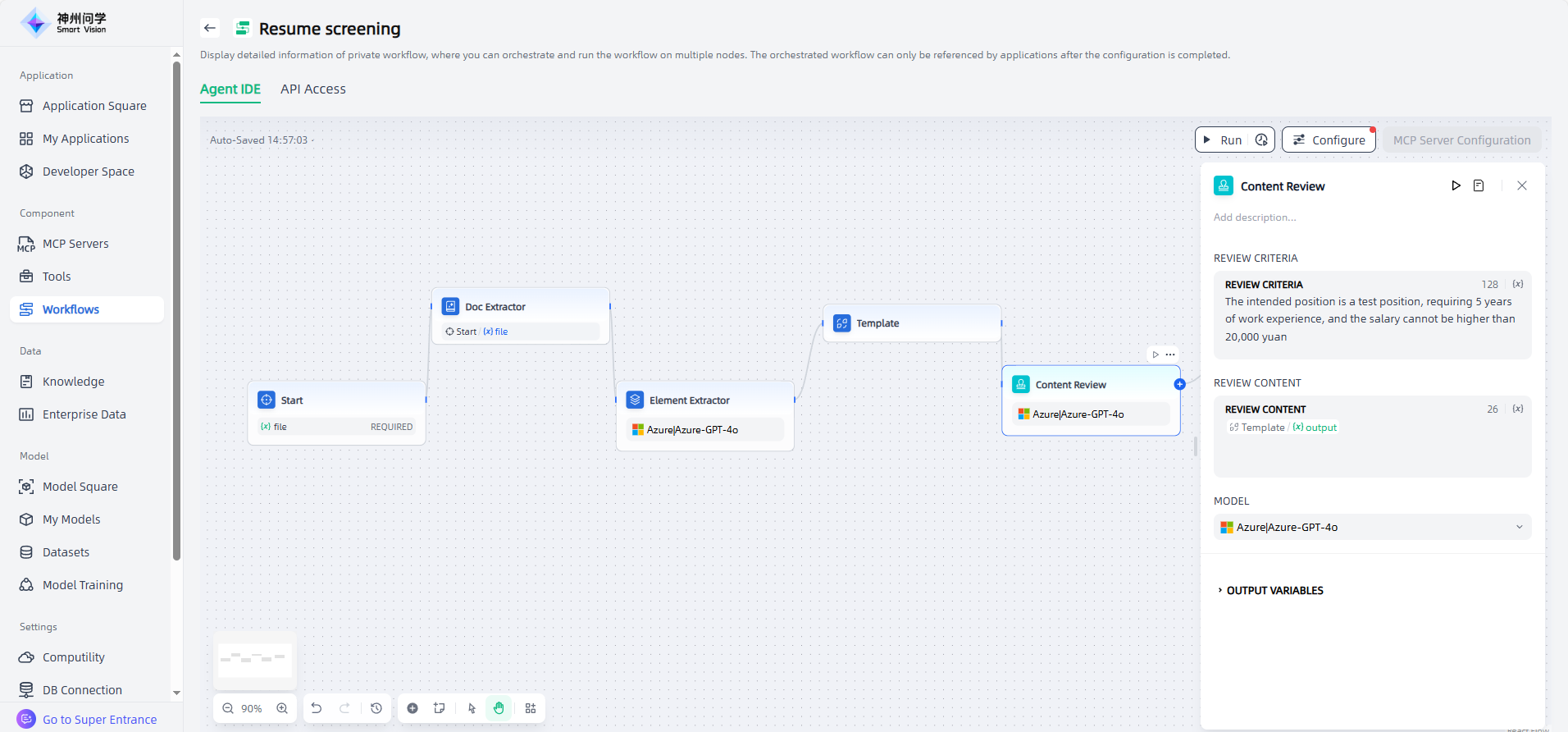The height and width of the screenshot is (732, 1568).
Task: Open Knowledge in the sidebar
Action: [73, 382]
